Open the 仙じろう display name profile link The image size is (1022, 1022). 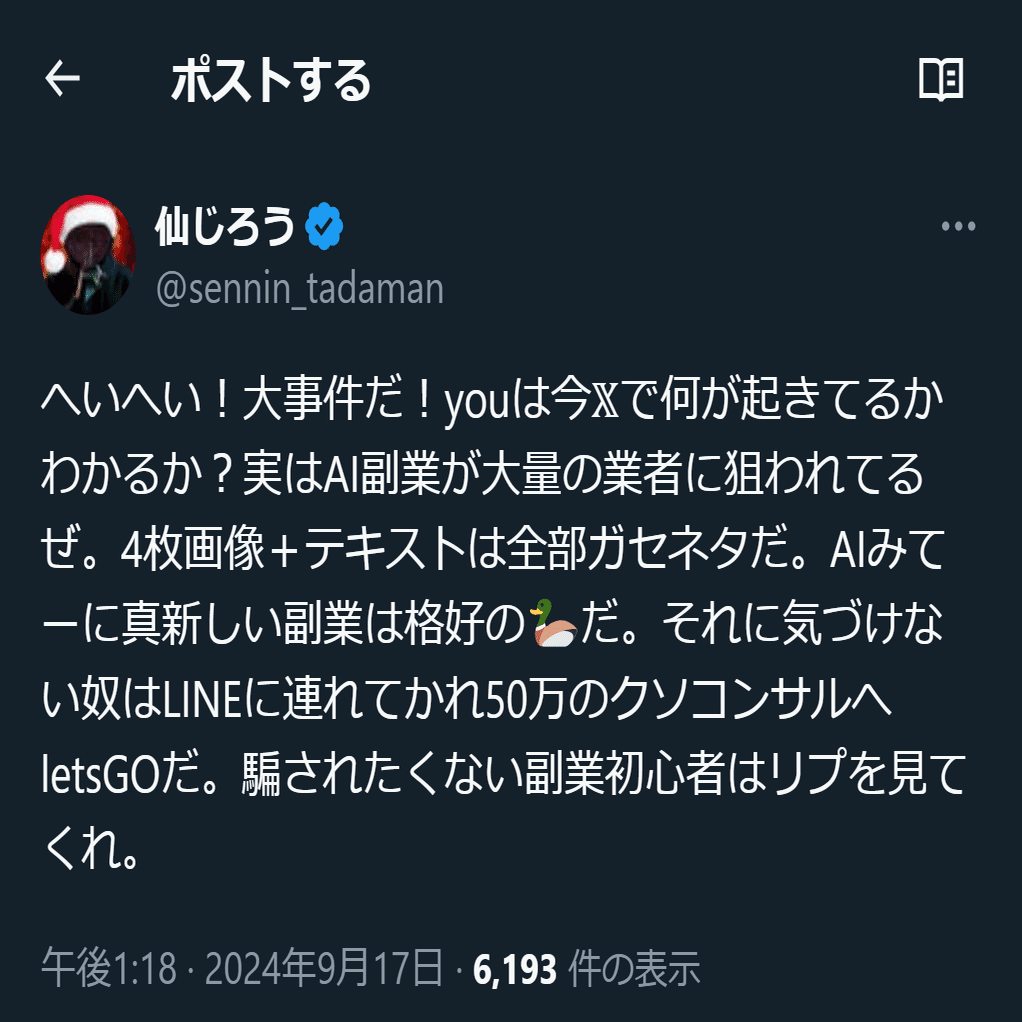225,226
